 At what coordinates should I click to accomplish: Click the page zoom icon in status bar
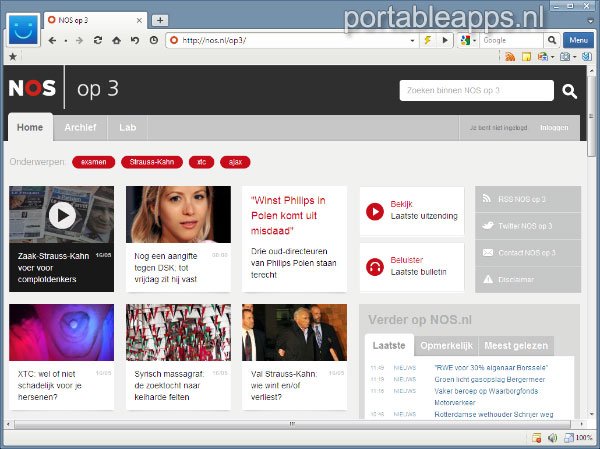click(569, 438)
